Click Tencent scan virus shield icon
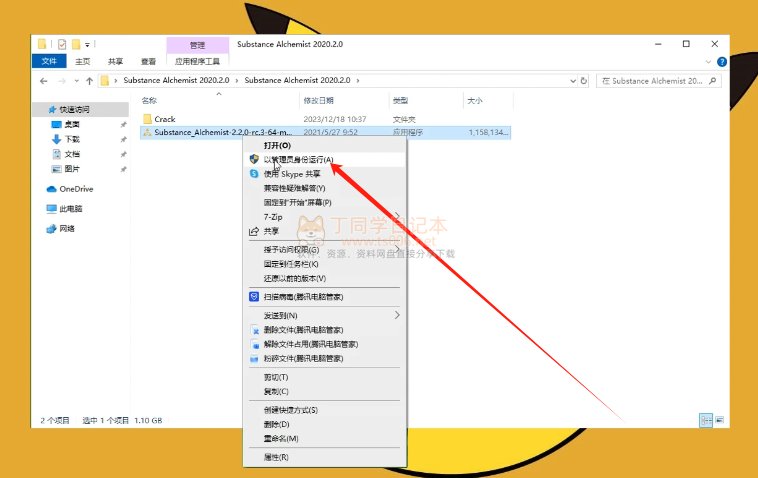The image size is (758, 478). [x=254, y=297]
